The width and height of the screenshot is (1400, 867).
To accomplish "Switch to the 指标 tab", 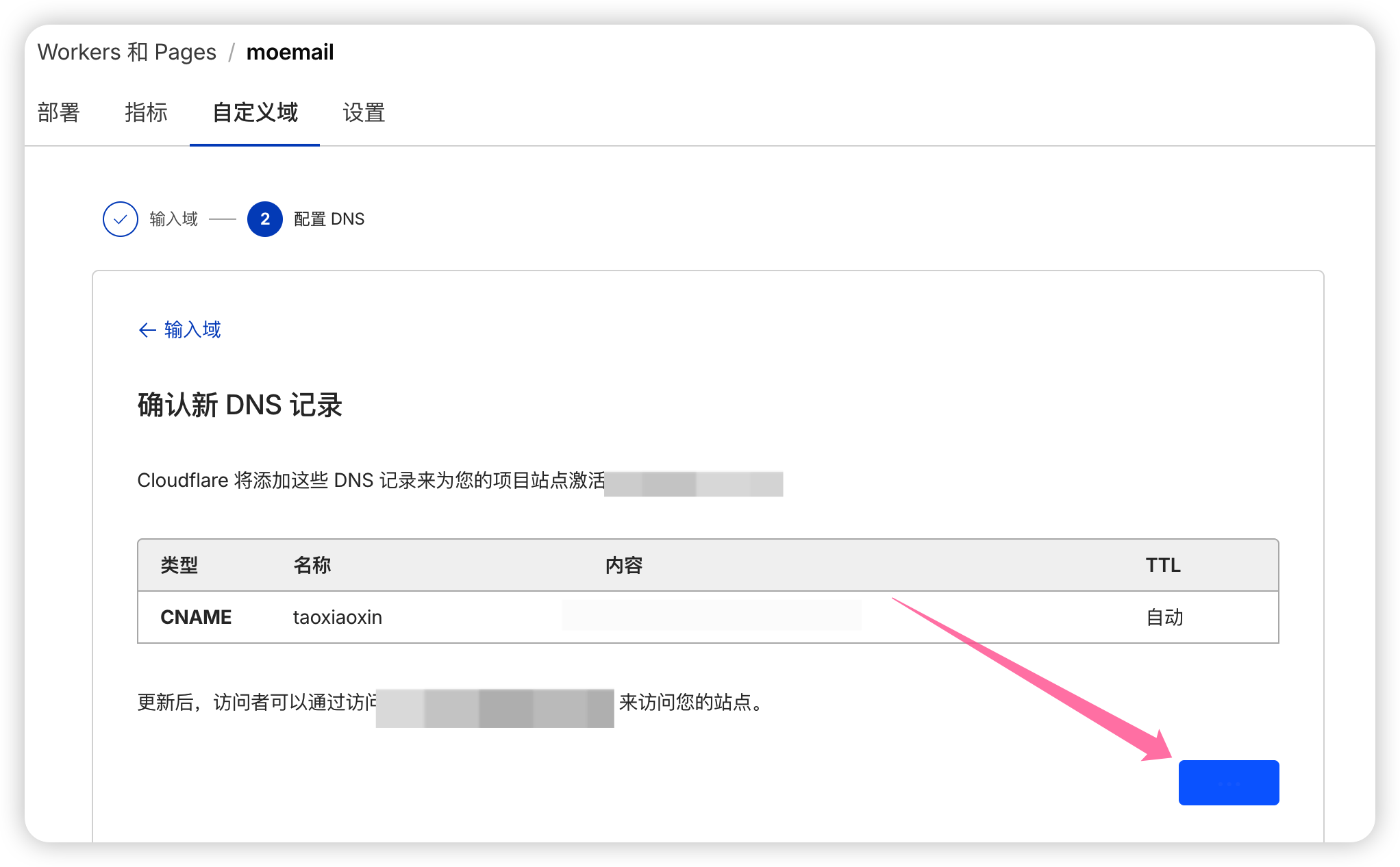I will [x=146, y=112].
